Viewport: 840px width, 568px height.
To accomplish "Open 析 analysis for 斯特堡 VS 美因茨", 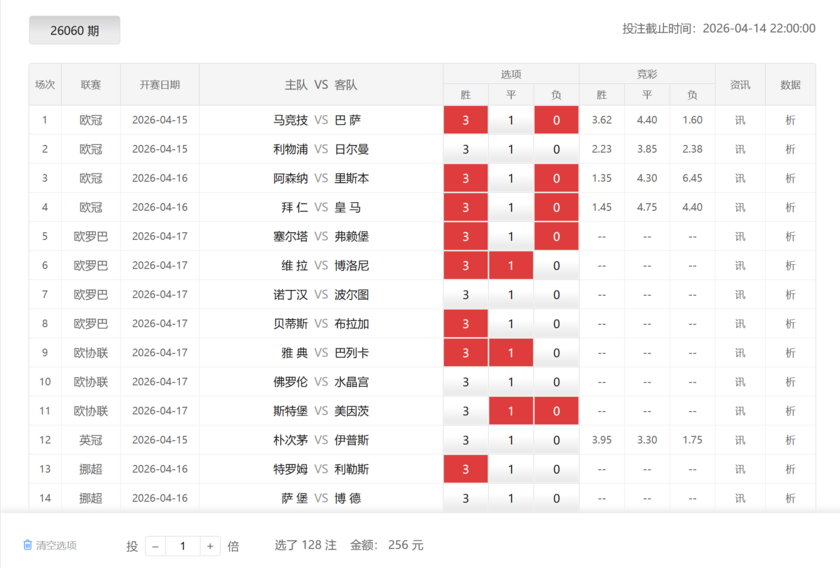I will (790, 411).
